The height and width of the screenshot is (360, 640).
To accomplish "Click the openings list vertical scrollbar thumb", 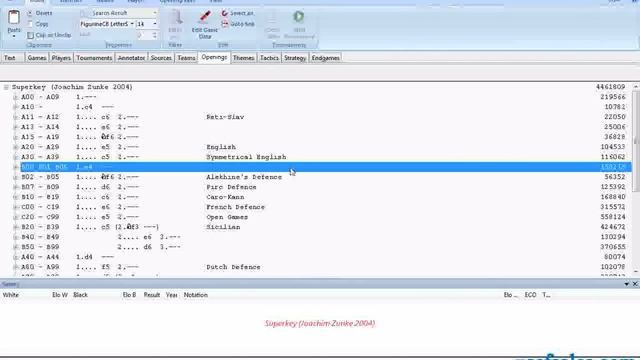I will [636, 140].
